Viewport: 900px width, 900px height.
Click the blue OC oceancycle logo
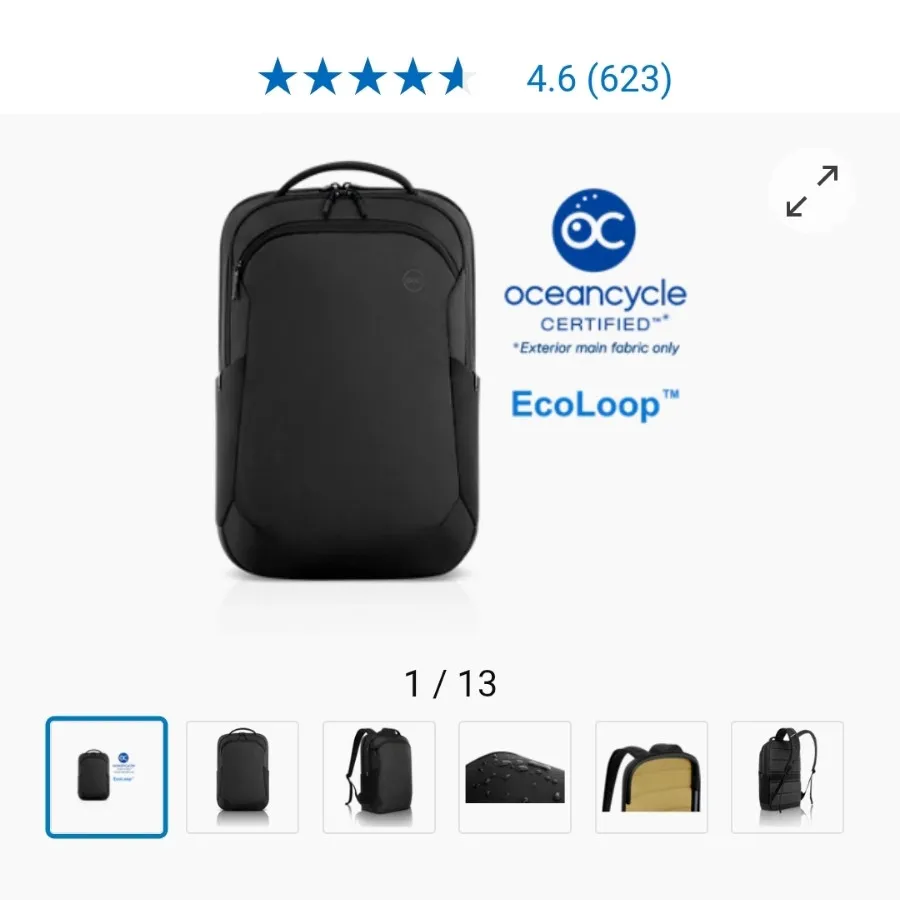click(594, 230)
